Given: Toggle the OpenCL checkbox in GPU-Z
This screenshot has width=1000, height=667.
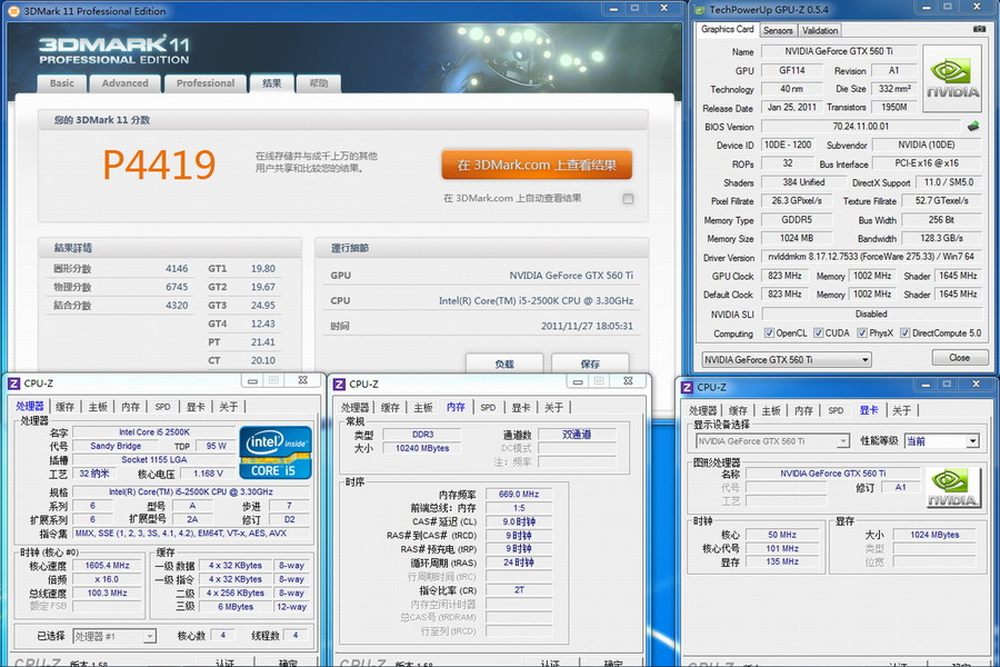Looking at the screenshot, I should coord(769,333).
